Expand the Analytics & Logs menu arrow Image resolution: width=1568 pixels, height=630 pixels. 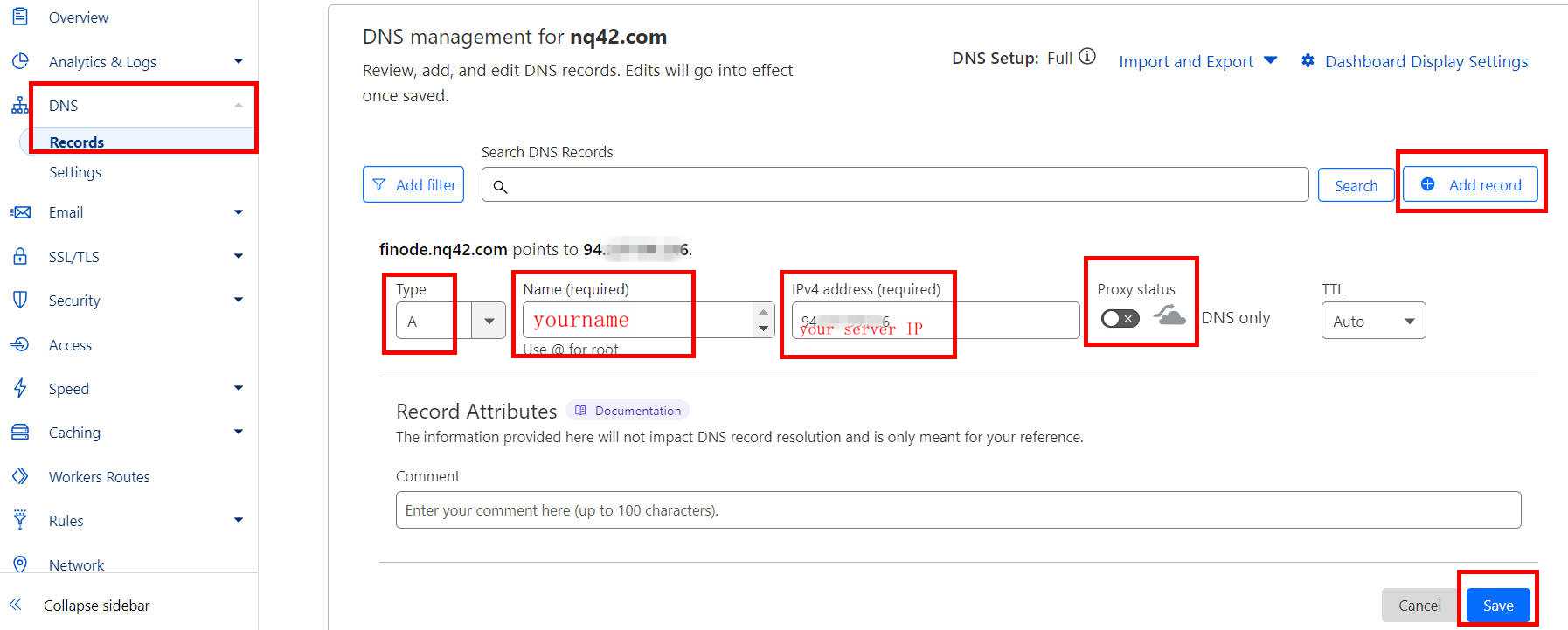coord(239,61)
